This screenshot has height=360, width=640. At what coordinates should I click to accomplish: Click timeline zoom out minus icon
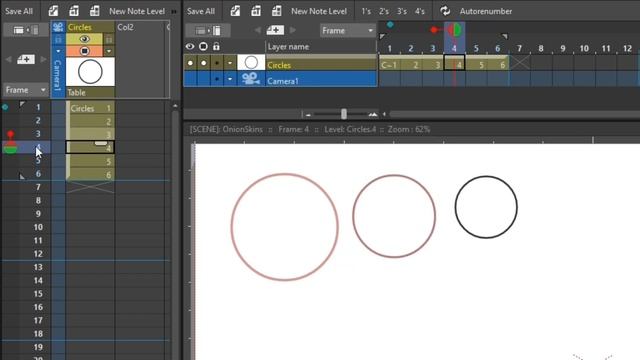[308, 115]
